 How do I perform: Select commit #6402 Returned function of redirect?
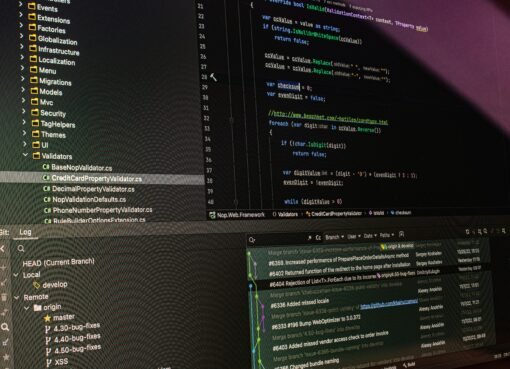339,269
